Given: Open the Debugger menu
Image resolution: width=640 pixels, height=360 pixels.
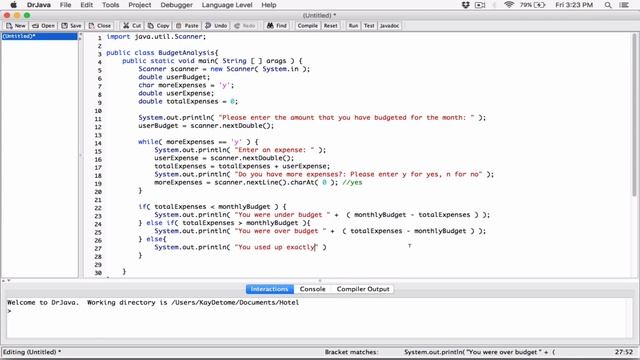Looking at the screenshot, I should [176, 5].
